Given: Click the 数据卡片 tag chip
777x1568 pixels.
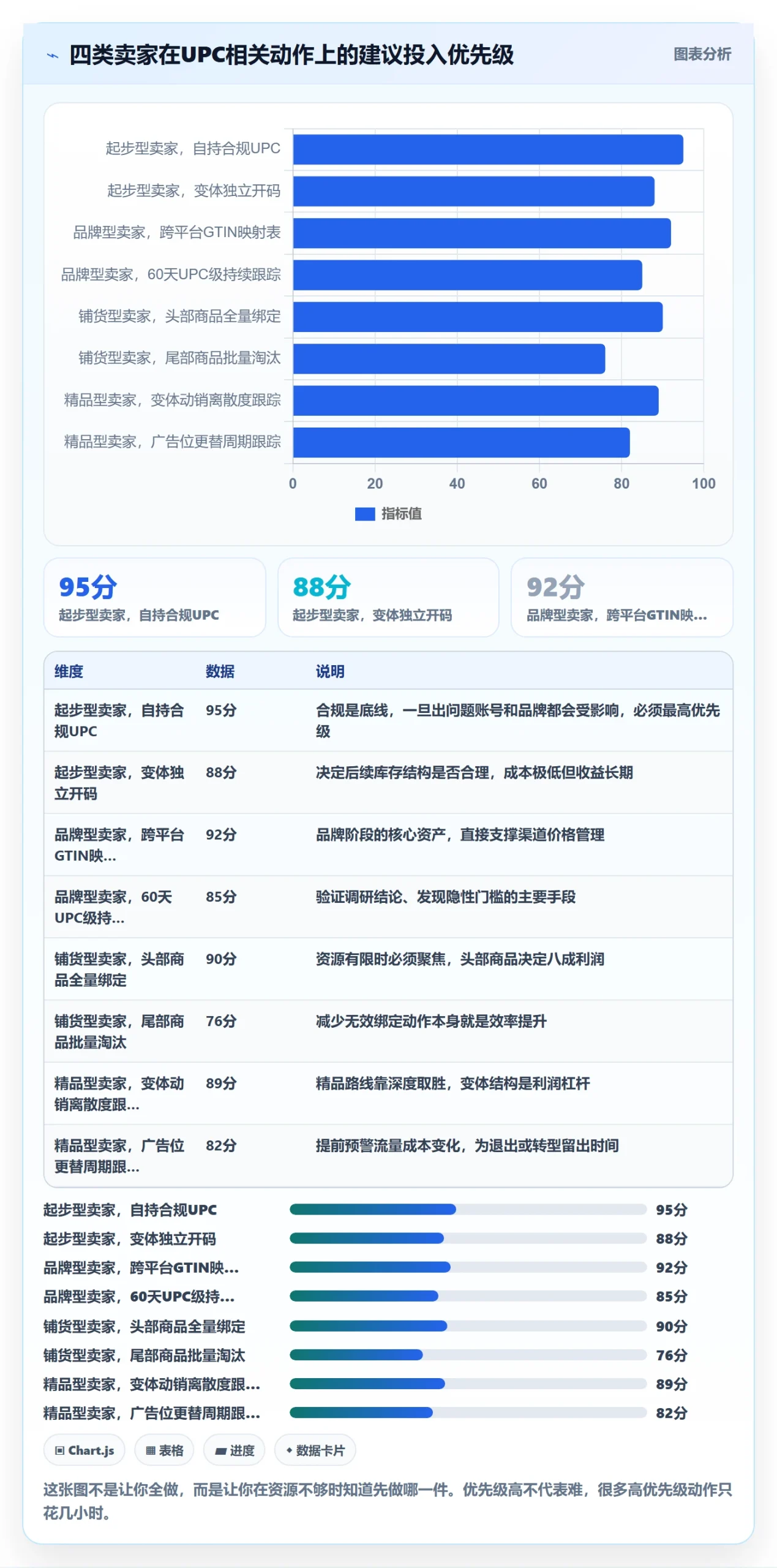Looking at the screenshot, I should click(x=315, y=1450).
